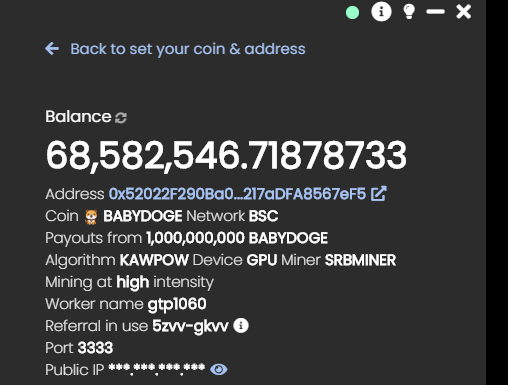Click the Balance heading label
The width and height of the screenshot is (508, 385).
point(78,117)
